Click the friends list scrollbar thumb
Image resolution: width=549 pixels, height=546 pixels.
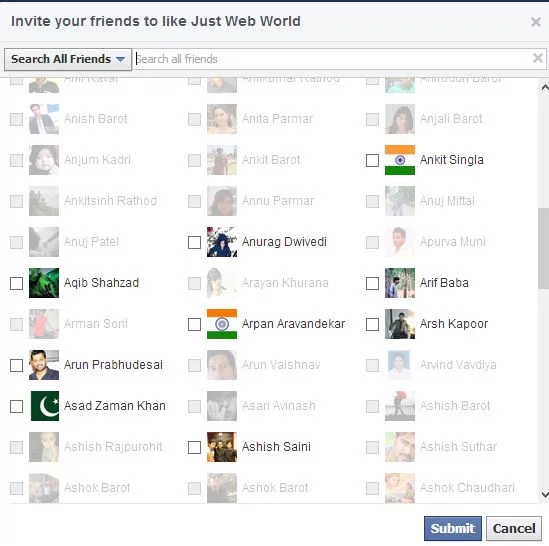click(x=544, y=248)
